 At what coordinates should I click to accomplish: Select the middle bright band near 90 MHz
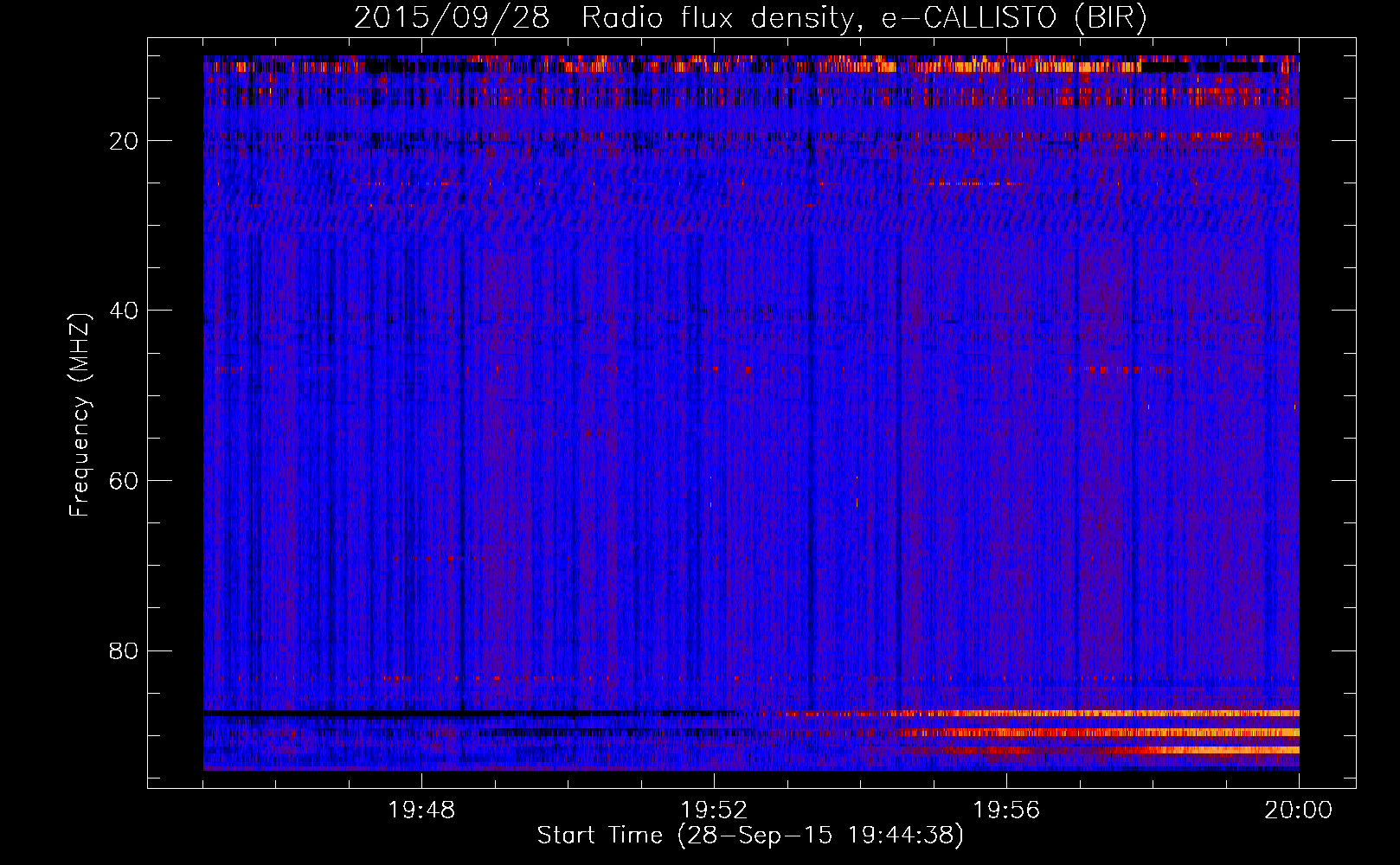[1125, 733]
